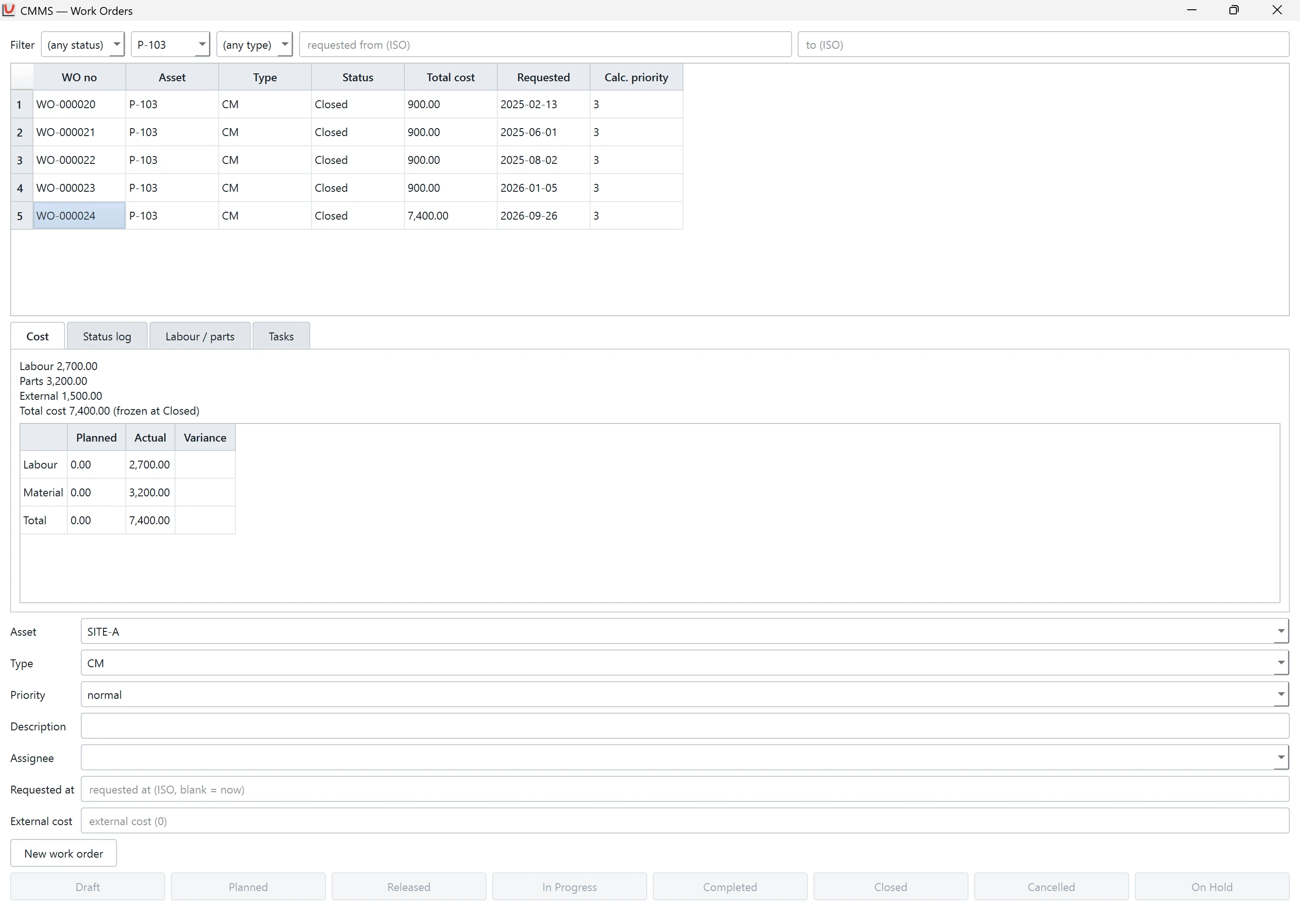Switch to the Status log tab
Image resolution: width=1300 pixels, height=924 pixels.
(107, 336)
